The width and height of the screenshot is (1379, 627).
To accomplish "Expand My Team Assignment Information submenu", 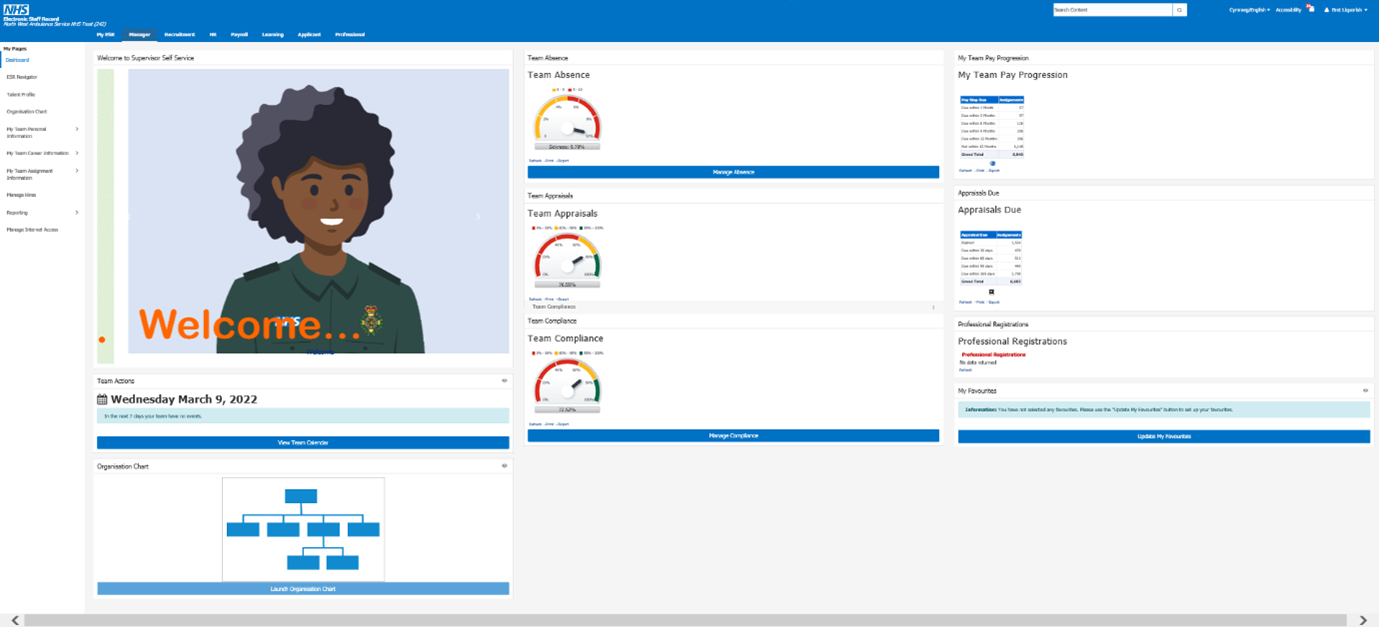I will coord(77,171).
